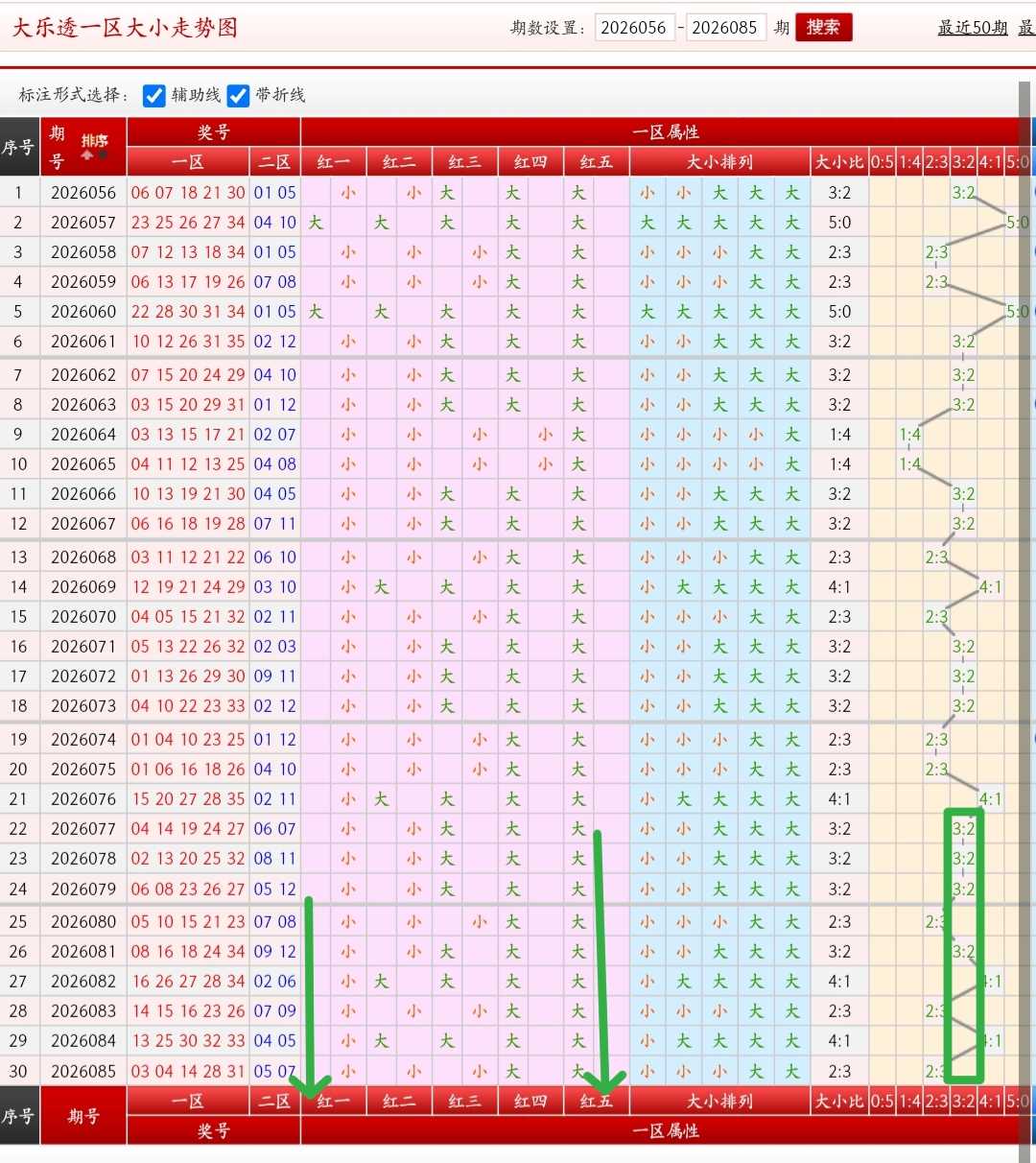Select the top 红一 column header
Screen dimensions: 1036x1163
[x=333, y=162]
